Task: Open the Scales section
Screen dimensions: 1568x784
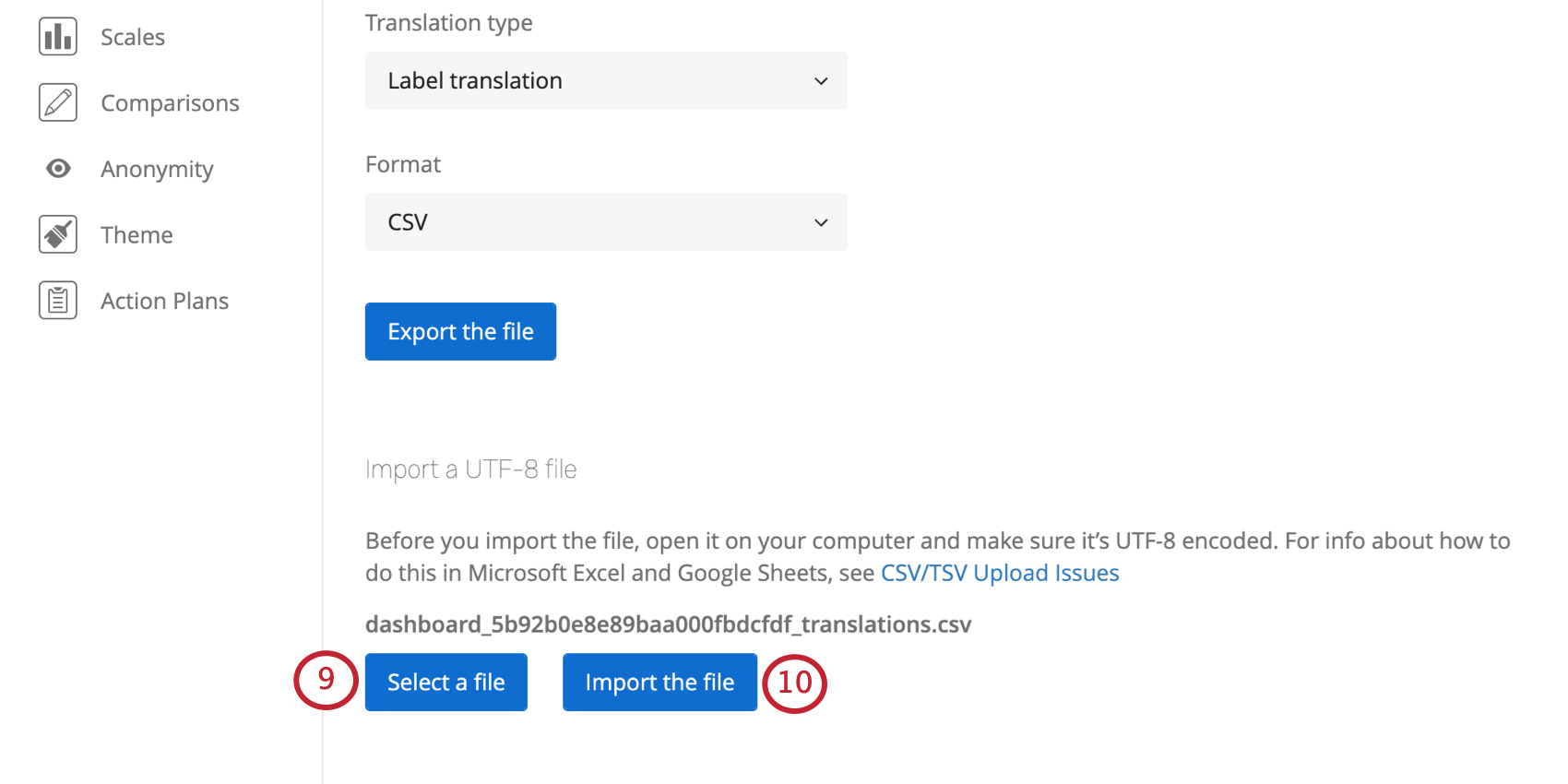Action: [133, 37]
